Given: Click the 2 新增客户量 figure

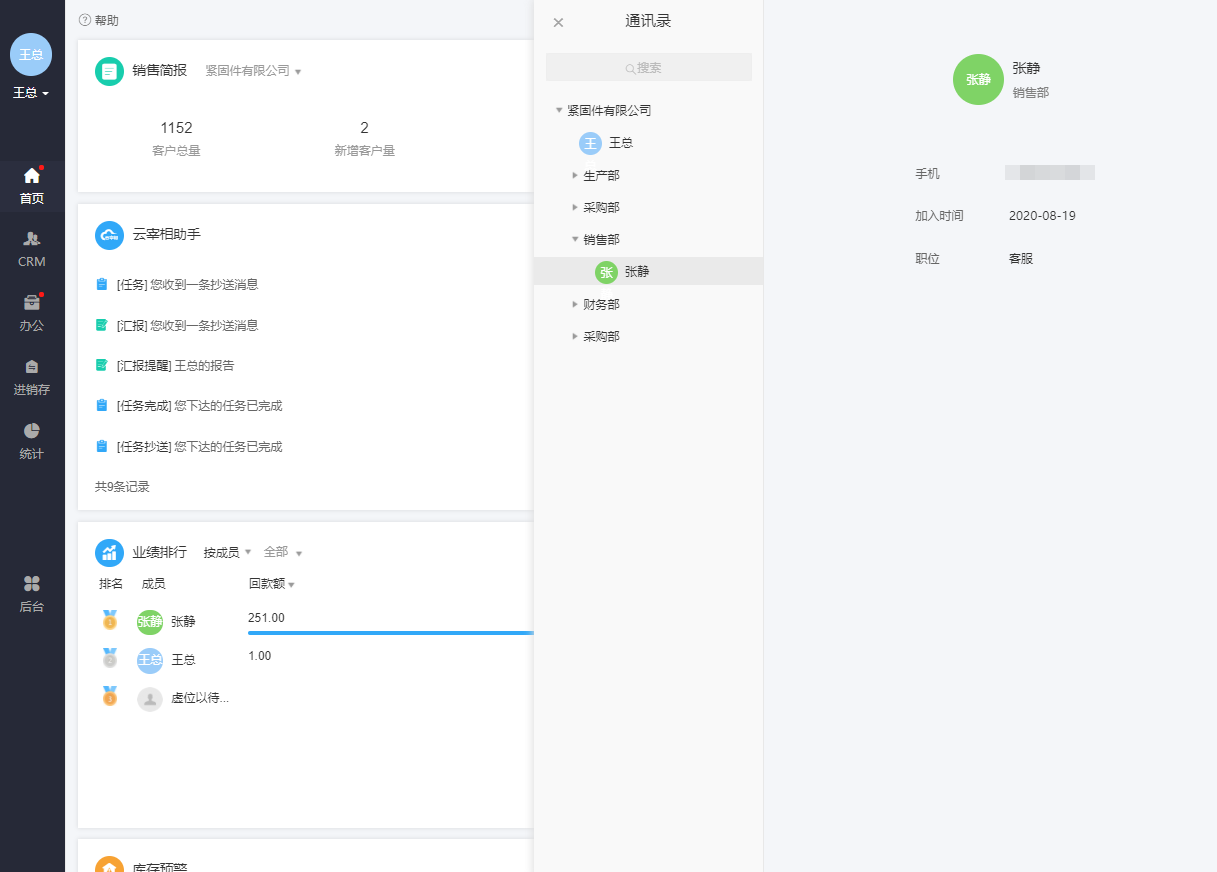Looking at the screenshot, I should point(364,128).
